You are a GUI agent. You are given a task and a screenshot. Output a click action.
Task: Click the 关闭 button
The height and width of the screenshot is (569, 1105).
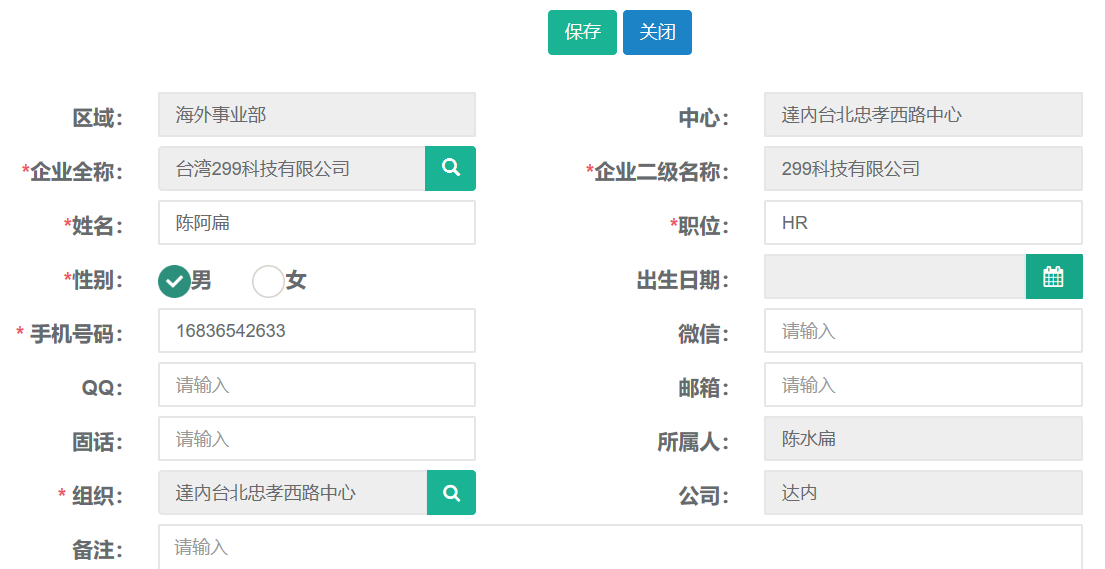[x=657, y=32]
